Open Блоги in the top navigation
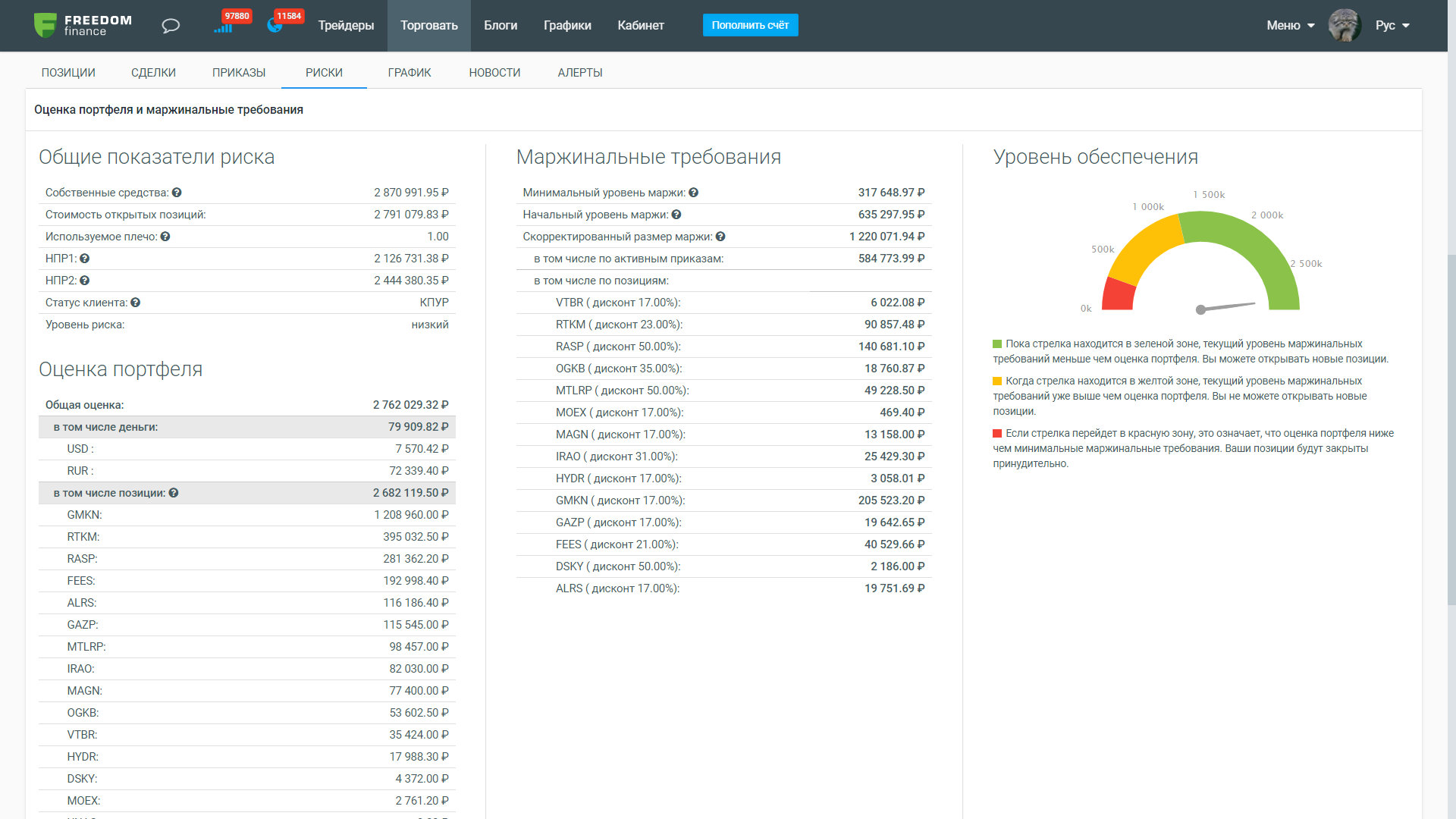This screenshot has width=1456, height=819. pos(500,25)
